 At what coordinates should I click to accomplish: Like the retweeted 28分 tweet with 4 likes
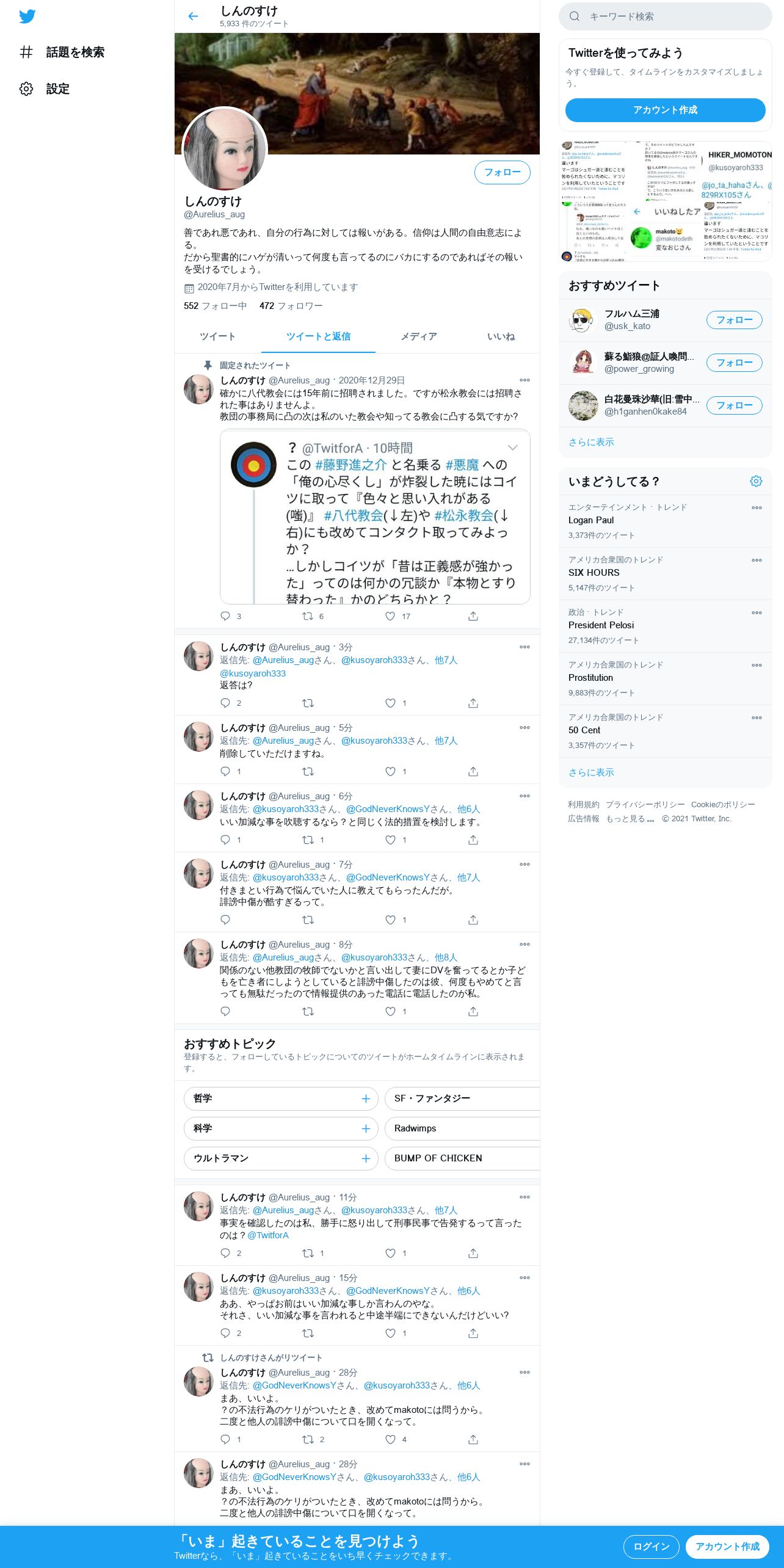coord(390,1440)
